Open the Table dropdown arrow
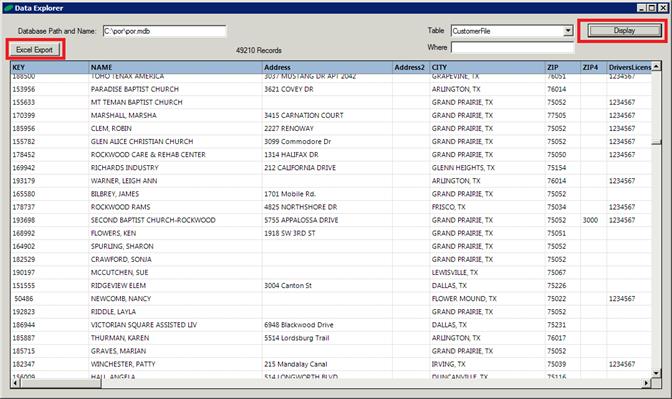672x399 pixels. click(x=568, y=31)
